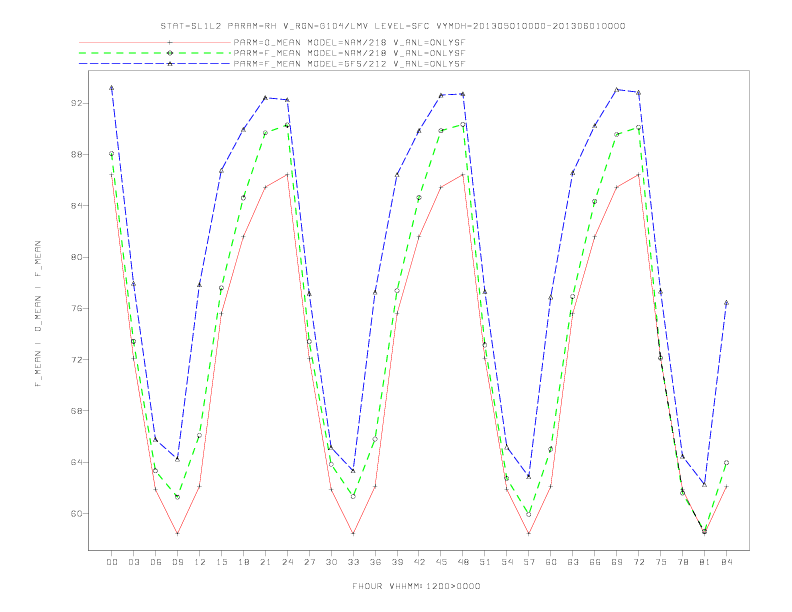Click y-axis tick value 60
The width and height of the screenshot is (792, 612).
pos(76,514)
